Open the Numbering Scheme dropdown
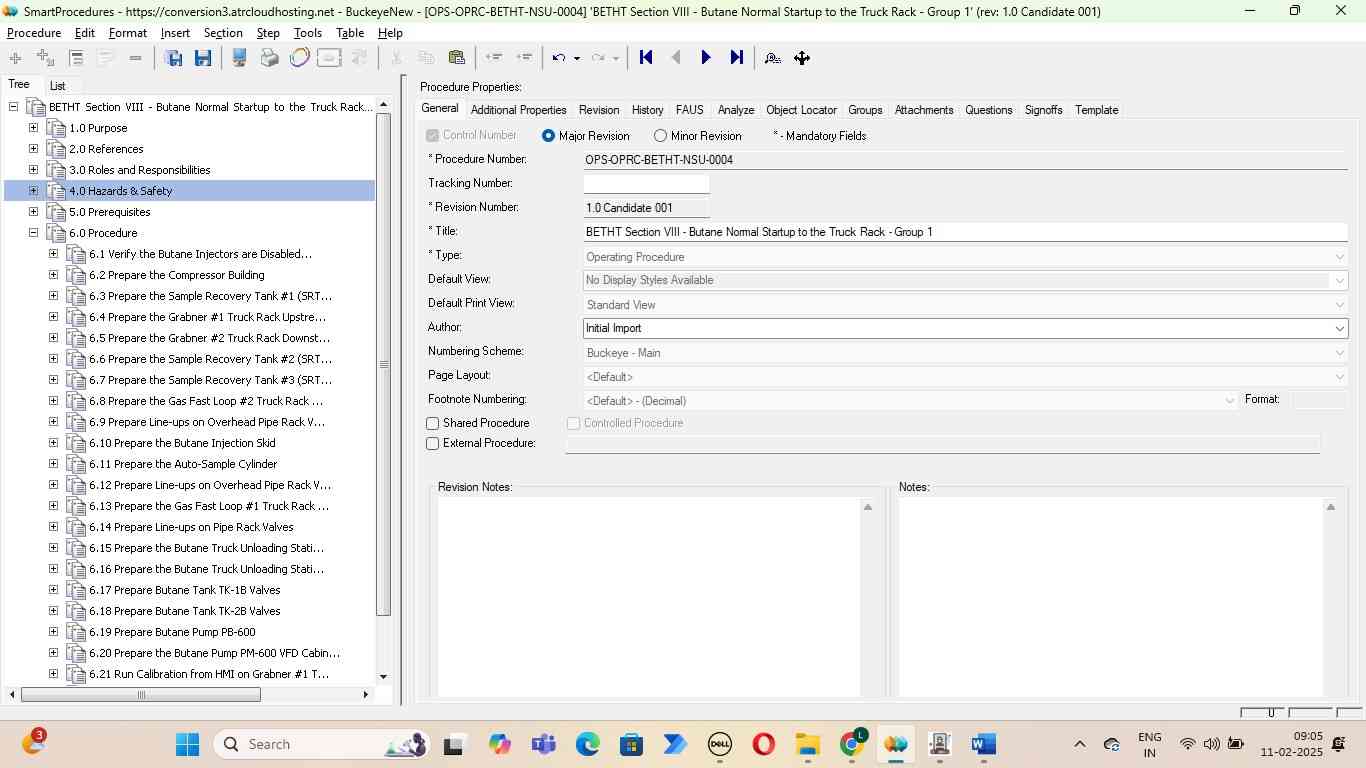The image size is (1366, 768). [x=1339, y=352]
